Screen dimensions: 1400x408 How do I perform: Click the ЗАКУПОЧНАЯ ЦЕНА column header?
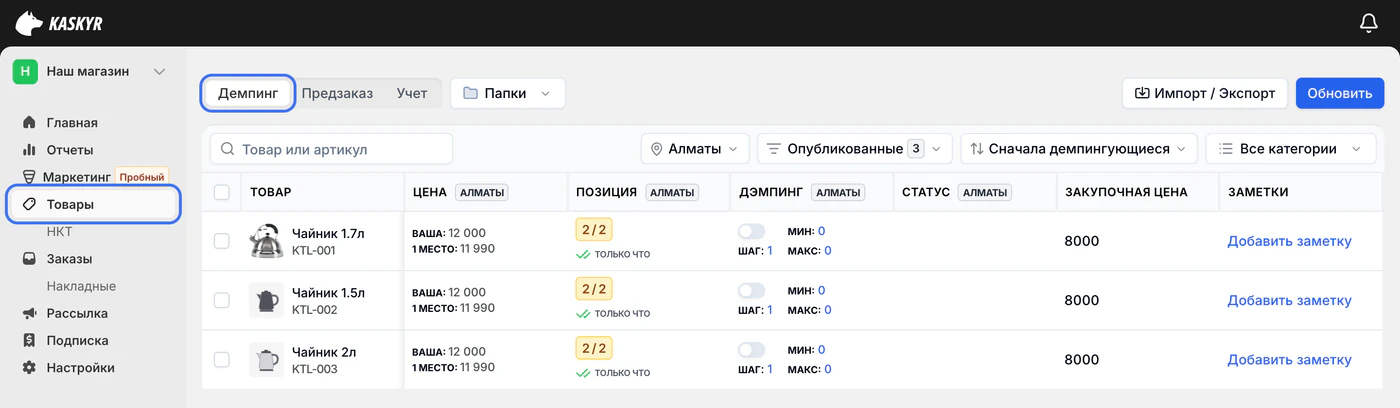click(1126, 192)
